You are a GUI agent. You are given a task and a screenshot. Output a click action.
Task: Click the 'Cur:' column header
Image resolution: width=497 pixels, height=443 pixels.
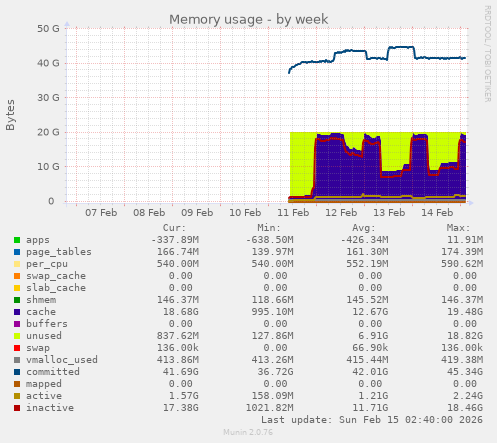click(174, 228)
